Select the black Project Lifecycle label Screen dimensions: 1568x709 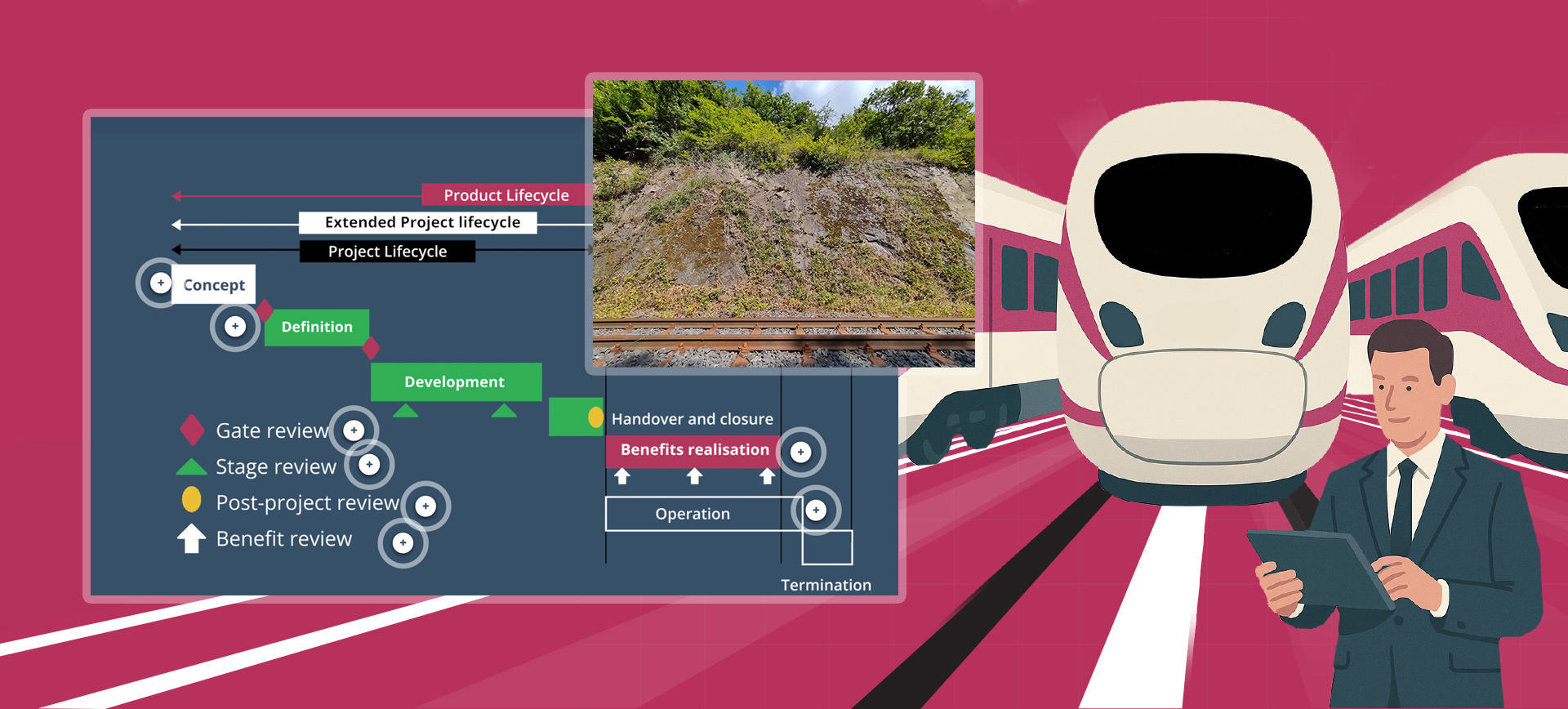387,252
